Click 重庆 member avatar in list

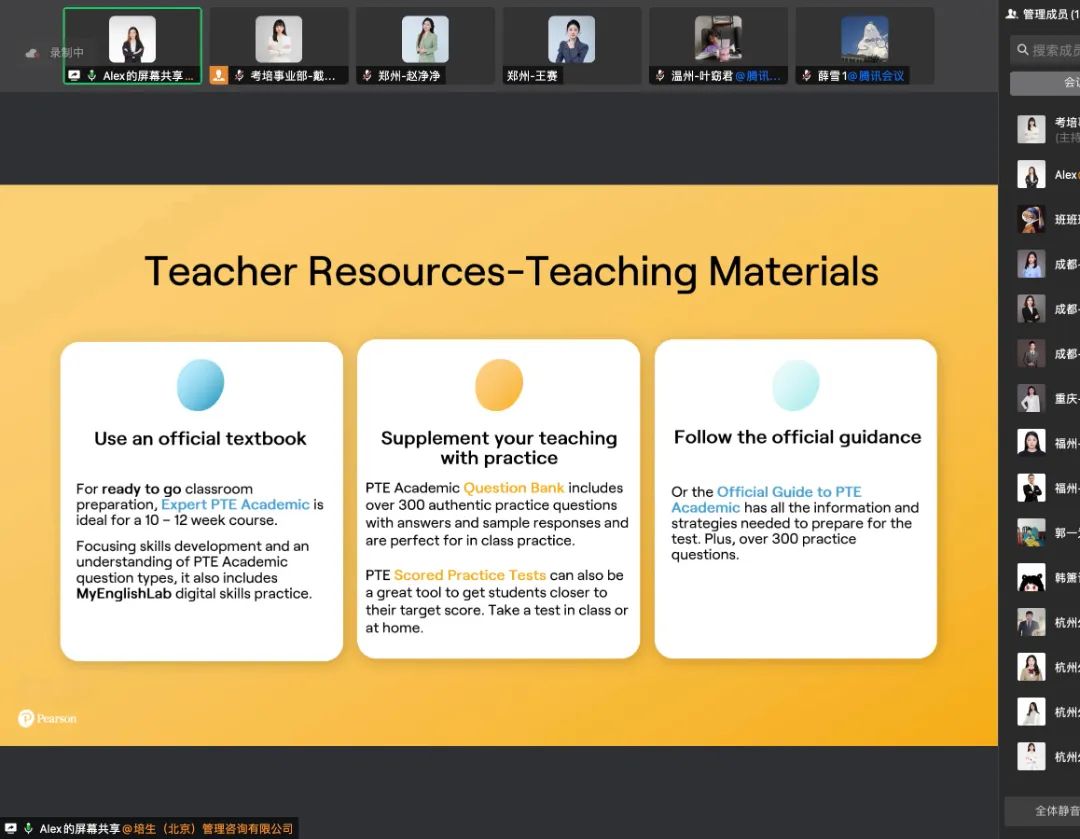(1031, 398)
